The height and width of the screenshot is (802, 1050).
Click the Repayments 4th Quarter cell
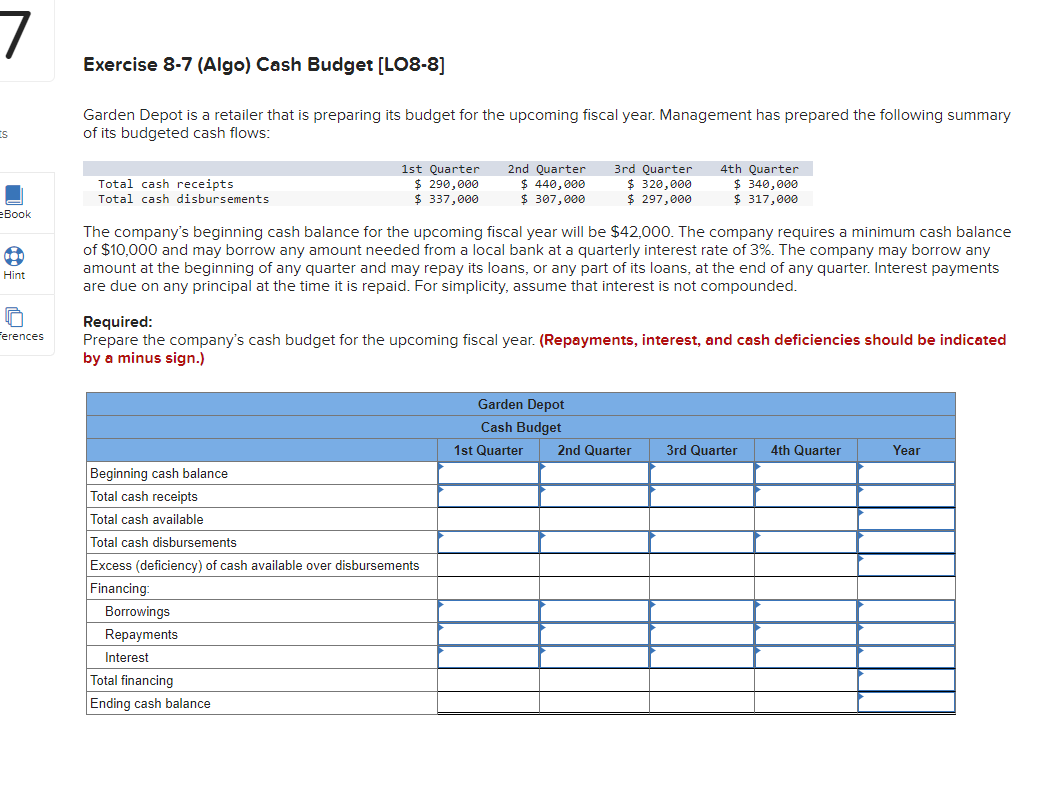coord(805,634)
